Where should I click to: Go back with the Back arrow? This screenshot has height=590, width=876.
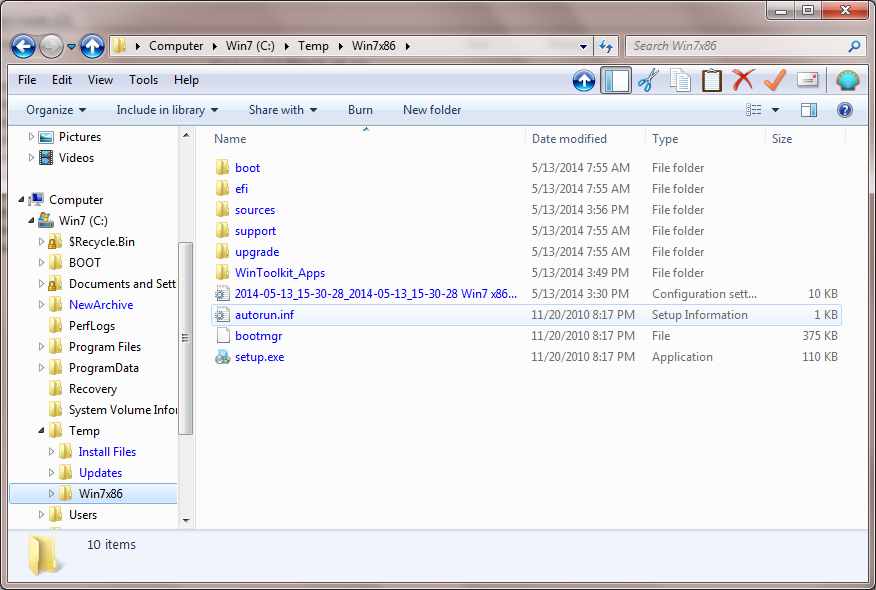24,46
